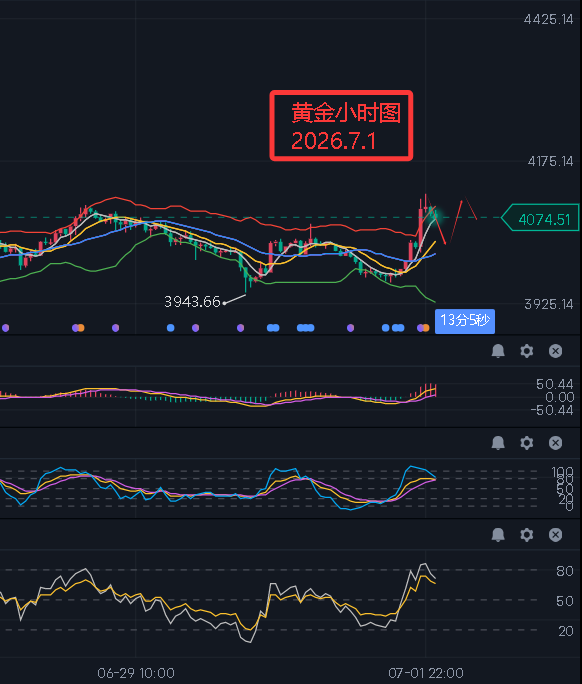Click MACD scale value -50.44
Screen dimensions: 582x684
click(551, 410)
